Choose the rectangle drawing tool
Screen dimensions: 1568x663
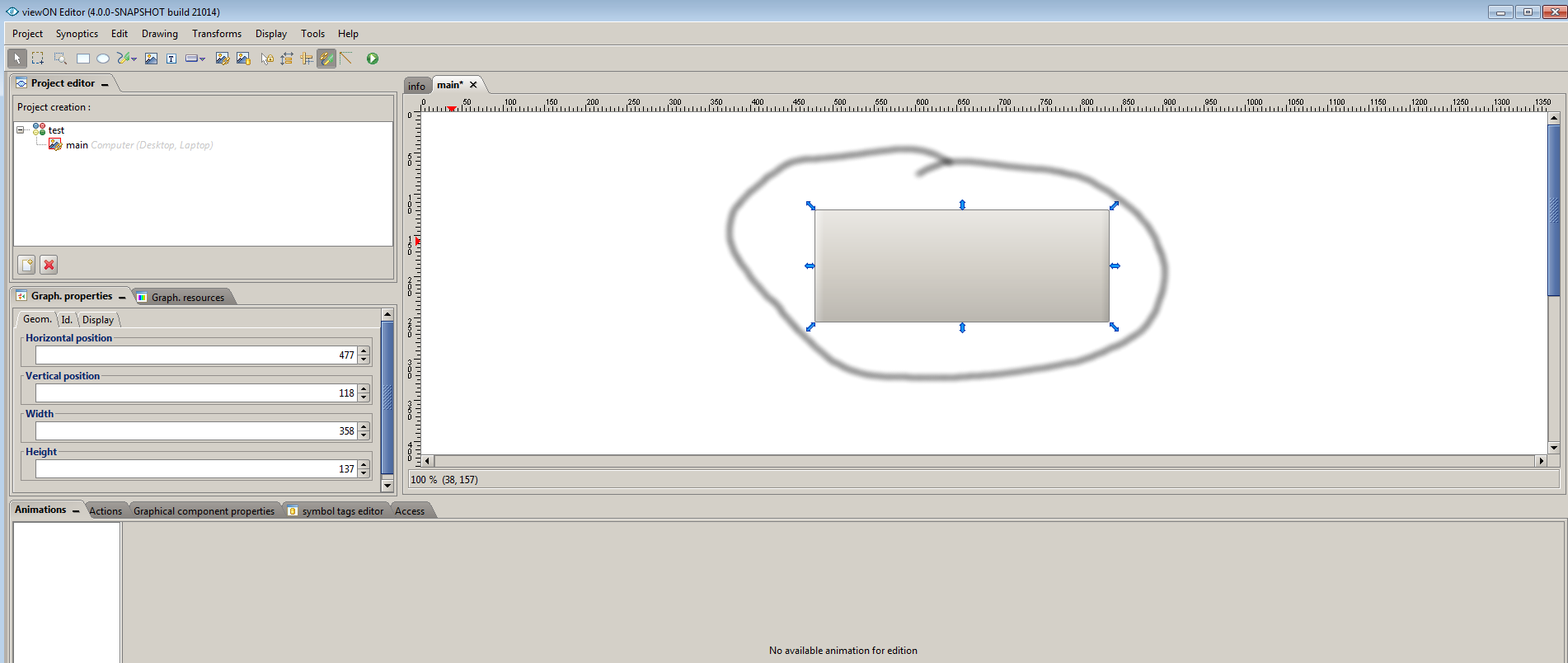coord(83,59)
